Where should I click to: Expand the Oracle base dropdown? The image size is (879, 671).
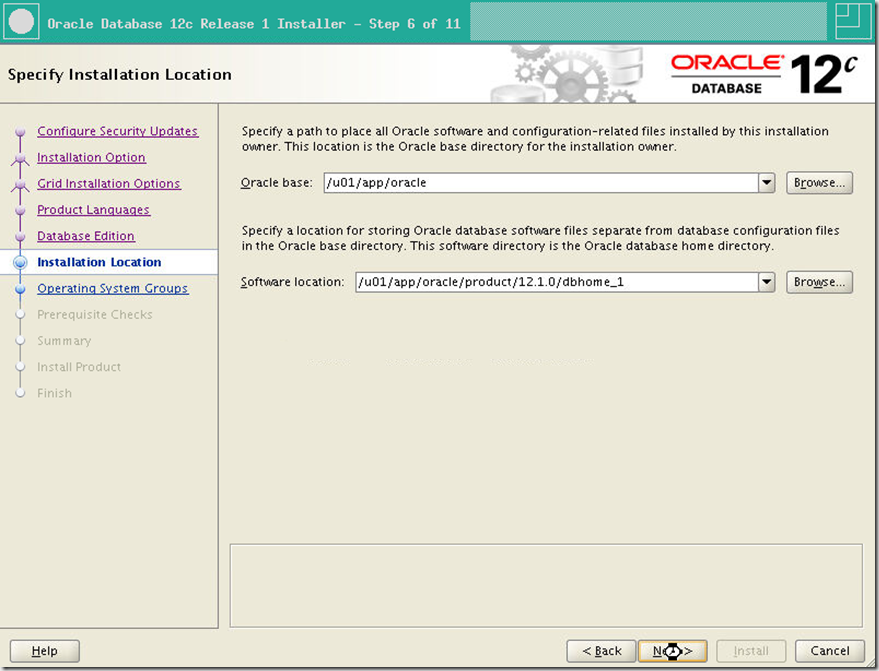pos(767,183)
